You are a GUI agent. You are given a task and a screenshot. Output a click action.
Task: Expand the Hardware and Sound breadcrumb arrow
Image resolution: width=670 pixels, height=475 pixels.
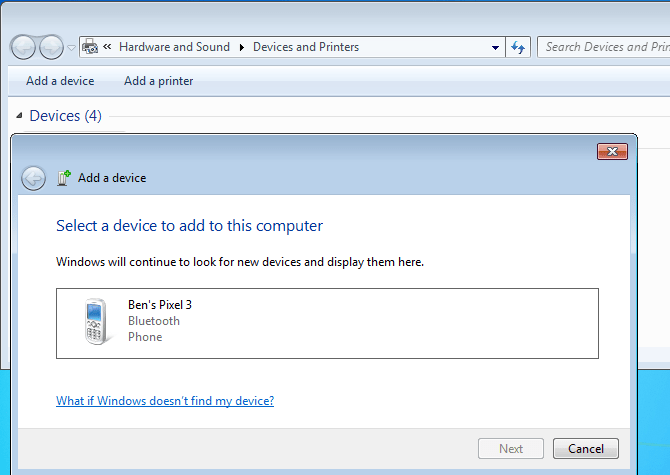pos(241,47)
